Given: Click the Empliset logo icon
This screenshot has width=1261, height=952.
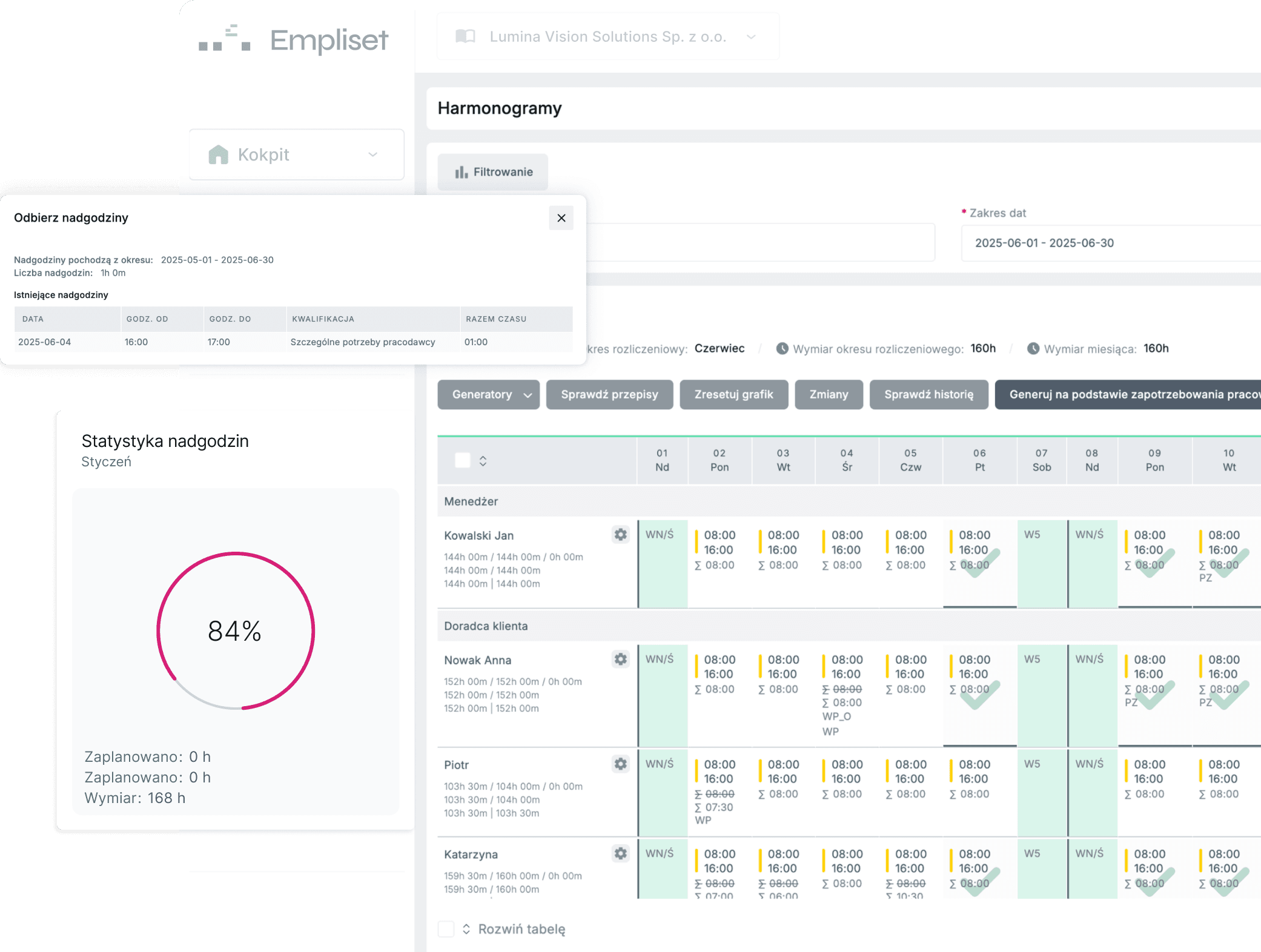Looking at the screenshot, I should (x=224, y=39).
